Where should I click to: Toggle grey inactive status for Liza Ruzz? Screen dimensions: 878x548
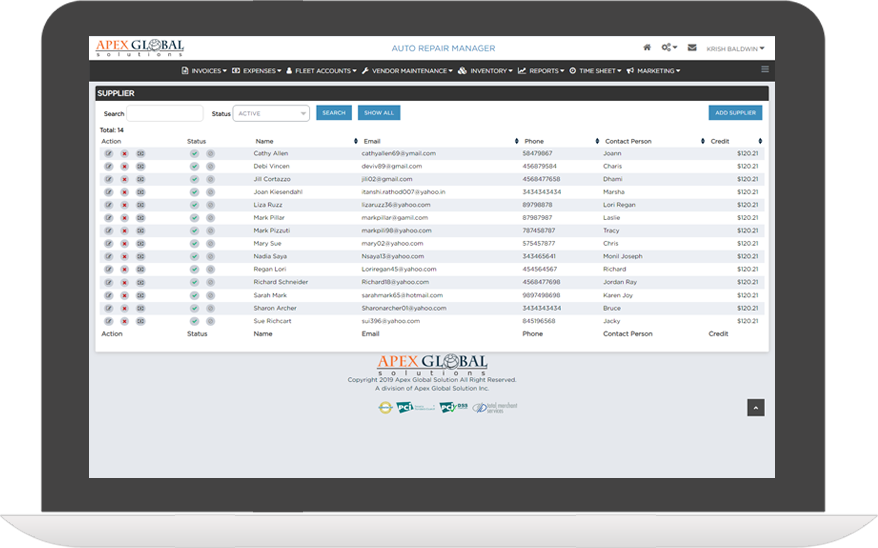211,204
